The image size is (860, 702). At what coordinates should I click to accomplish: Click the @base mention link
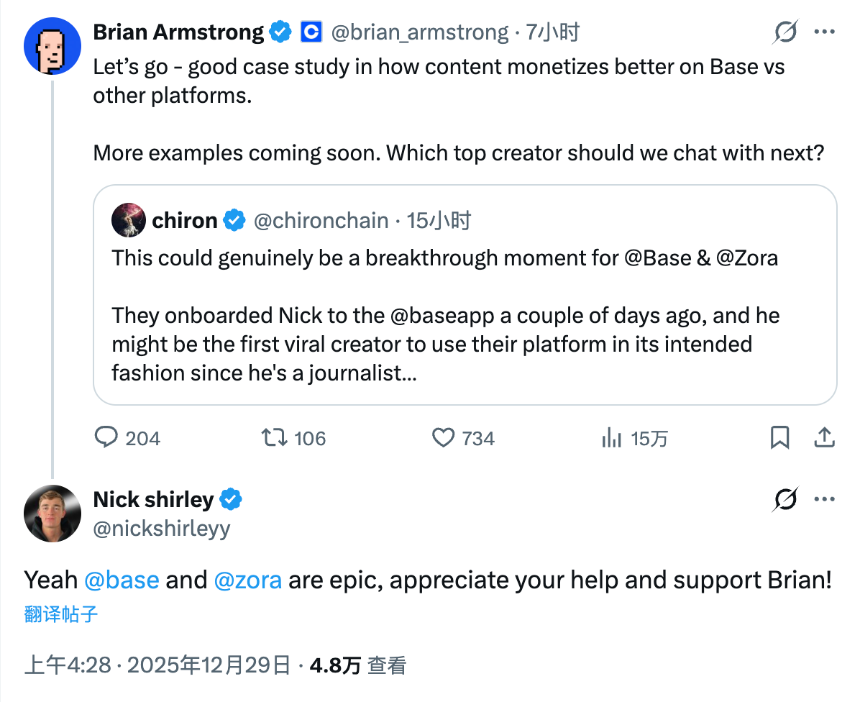coord(121,580)
